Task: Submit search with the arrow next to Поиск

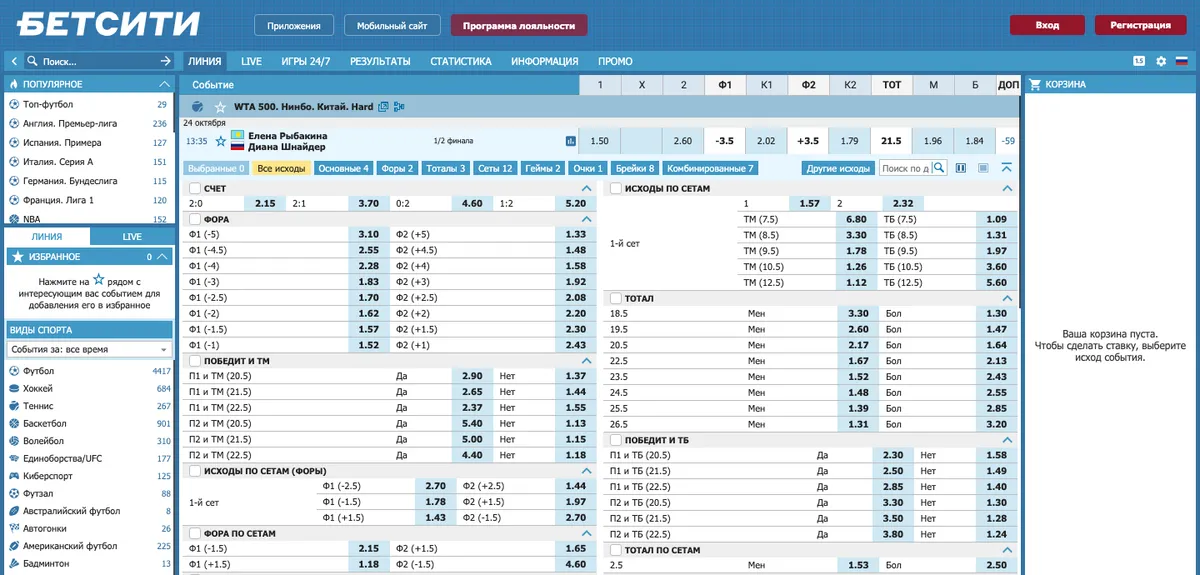Action: [x=166, y=61]
